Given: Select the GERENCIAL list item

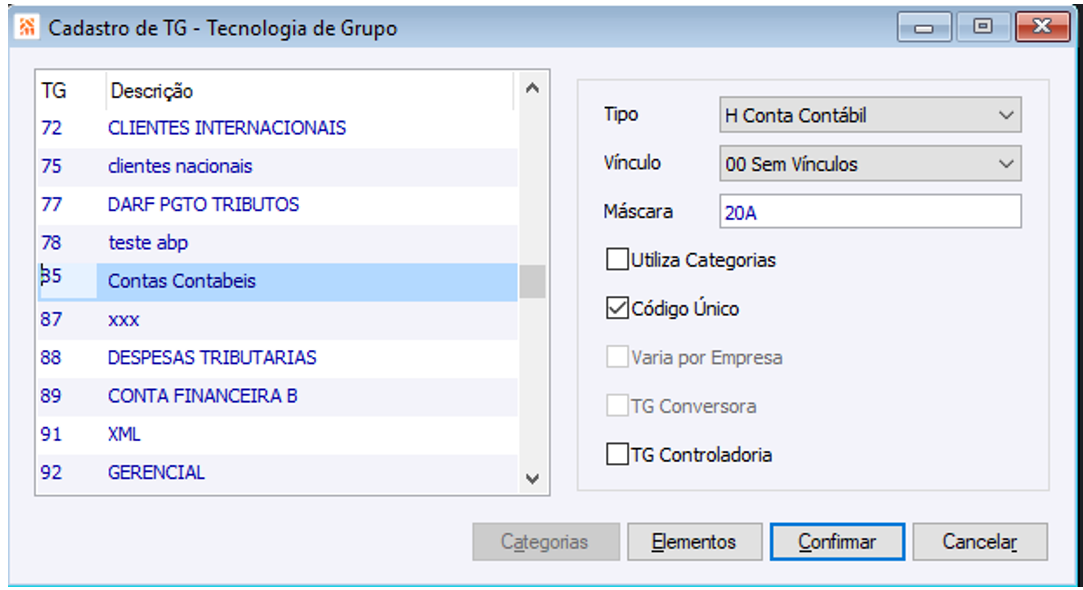Looking at the screenshot, I should [156, 472].
